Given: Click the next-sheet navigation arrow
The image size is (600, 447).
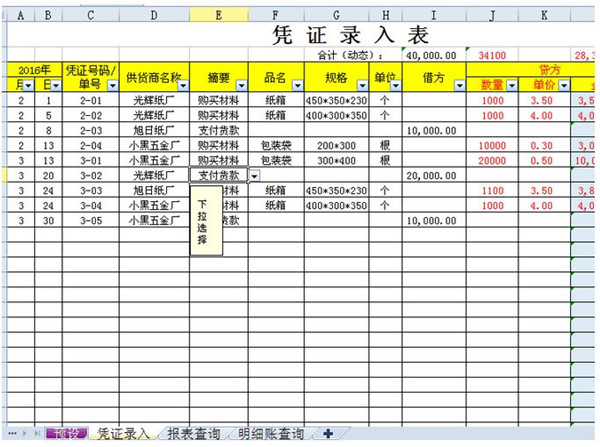Looking at the screenshot, I should (x=24, y=434).
